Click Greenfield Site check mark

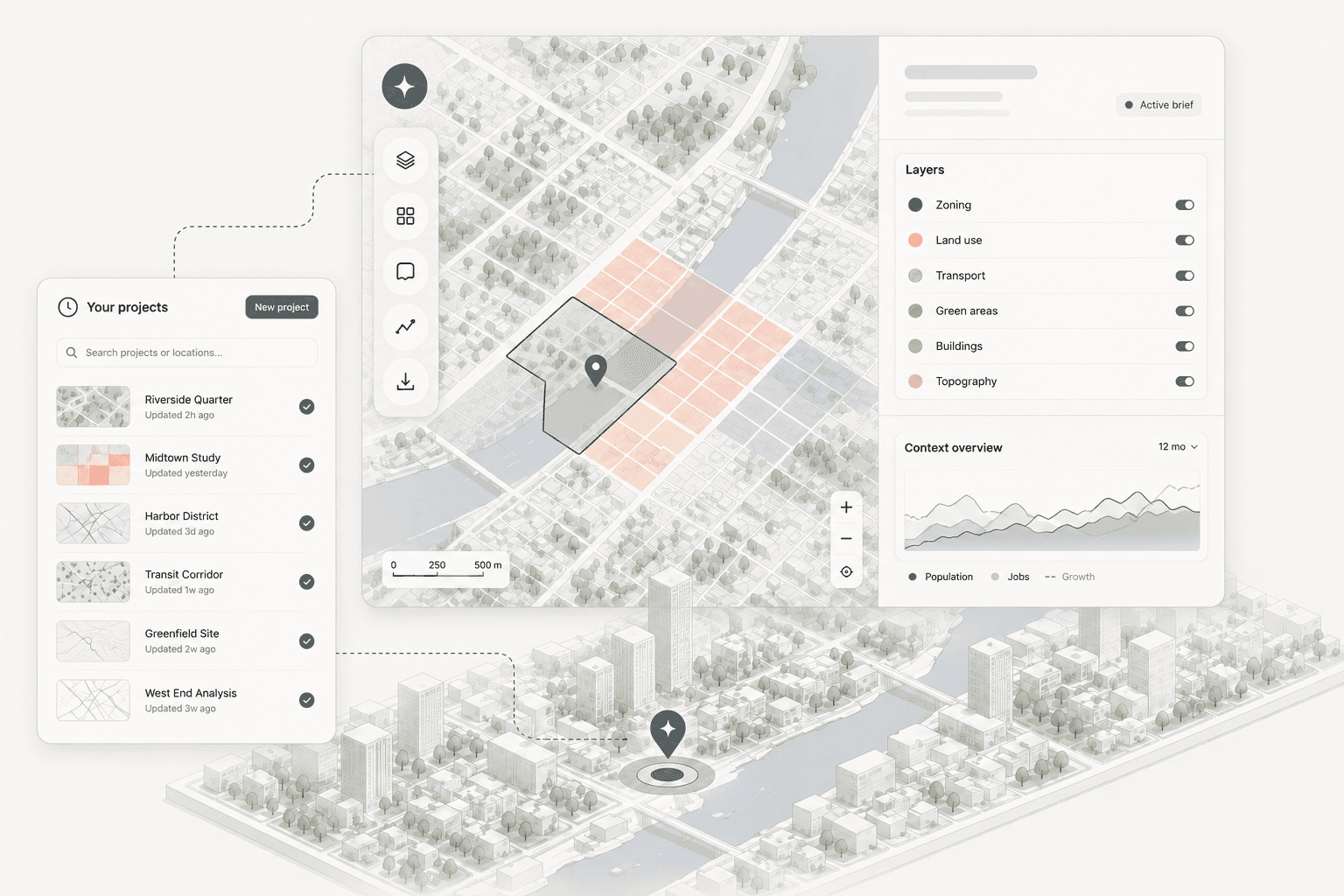coord(307,641)
